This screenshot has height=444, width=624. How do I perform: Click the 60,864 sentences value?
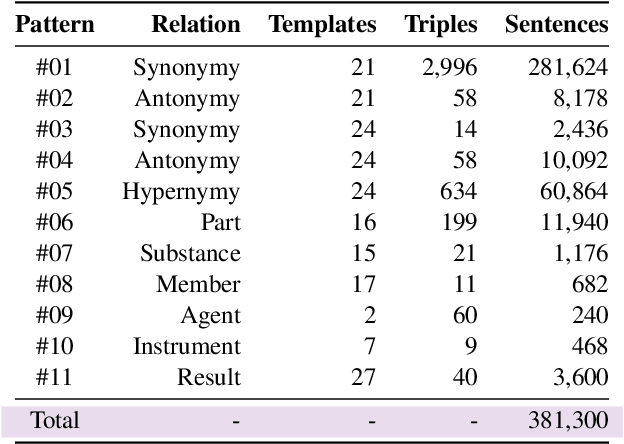572,191
